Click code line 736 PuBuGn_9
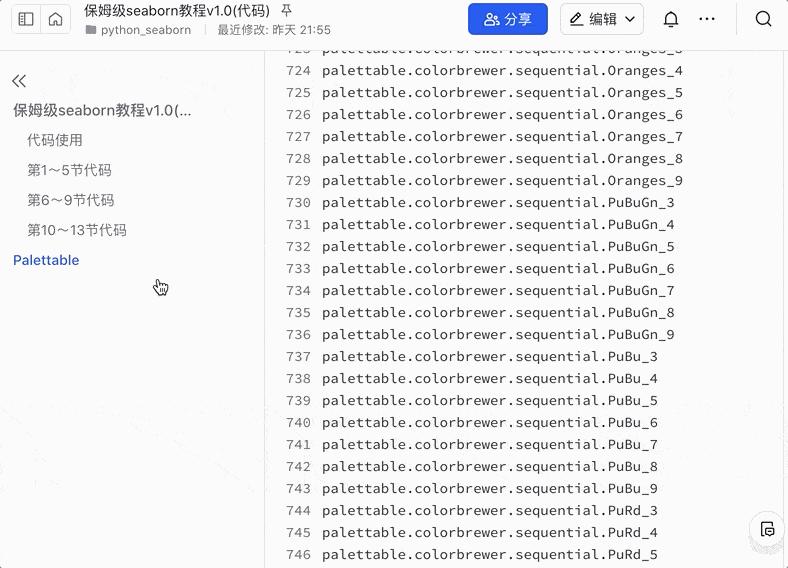Screen dimensions: 788x568 pos(498,335)
